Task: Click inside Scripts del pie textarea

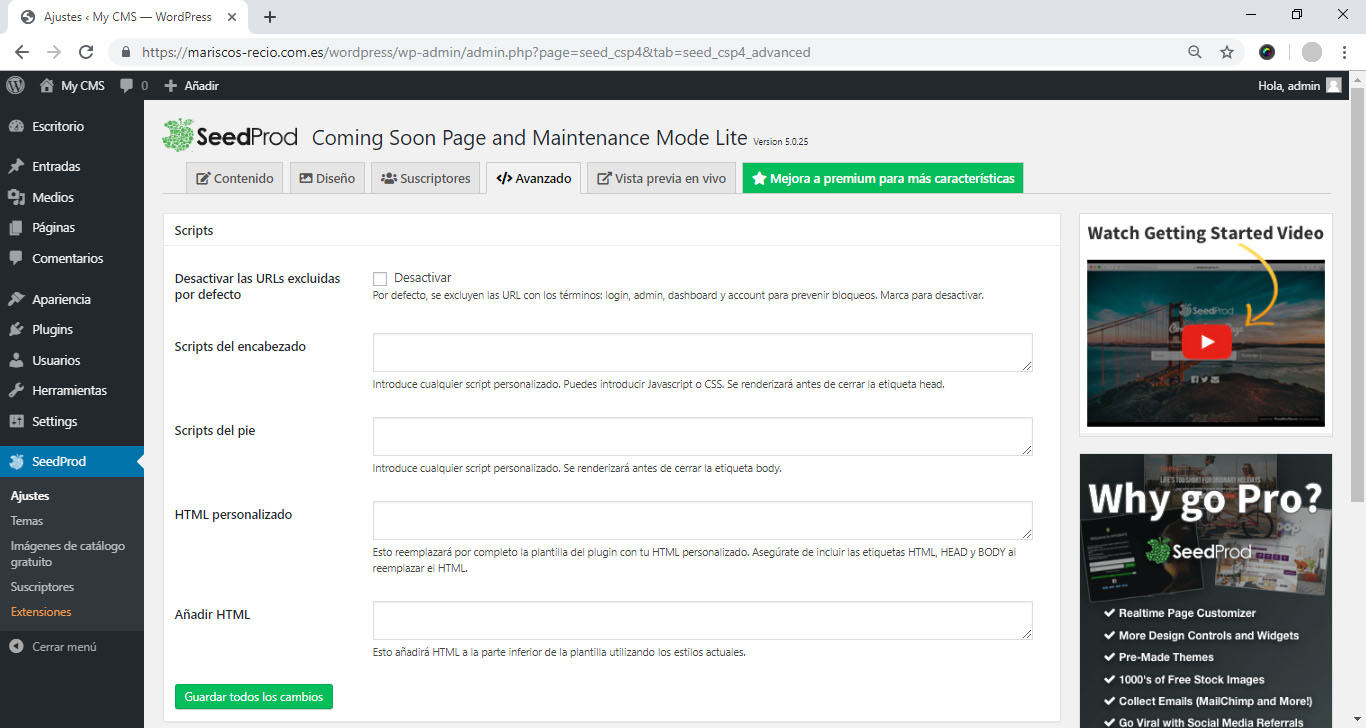Action: click(x=702, y=437)
